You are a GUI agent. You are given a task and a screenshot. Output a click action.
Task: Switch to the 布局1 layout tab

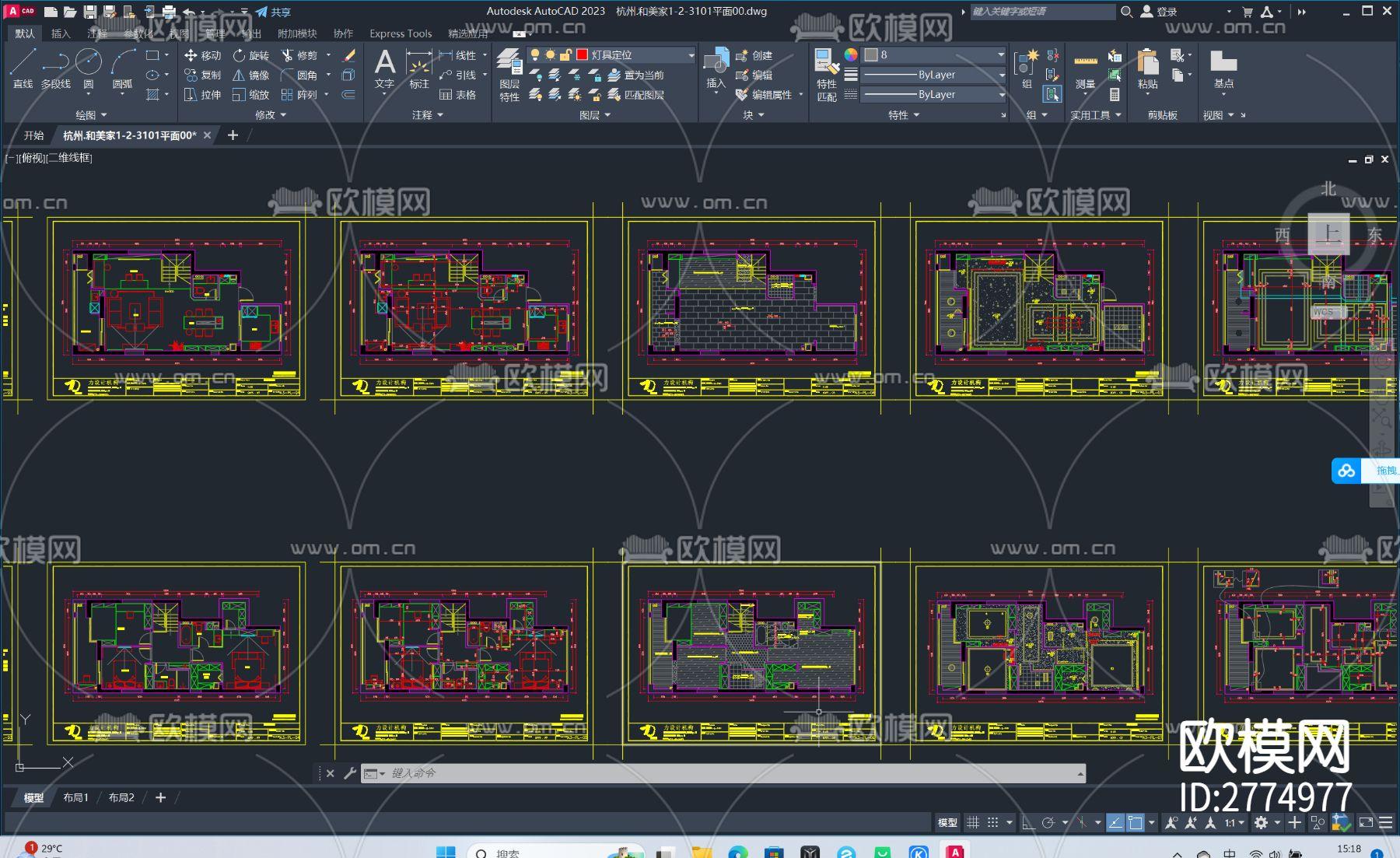75,797
